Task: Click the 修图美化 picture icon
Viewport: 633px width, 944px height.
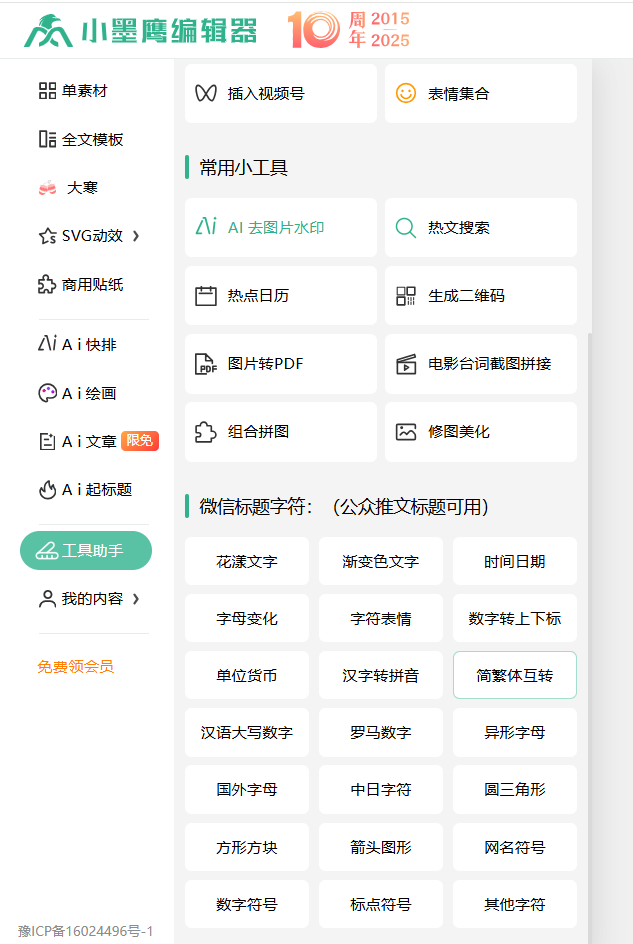Action: coord(406,432)
